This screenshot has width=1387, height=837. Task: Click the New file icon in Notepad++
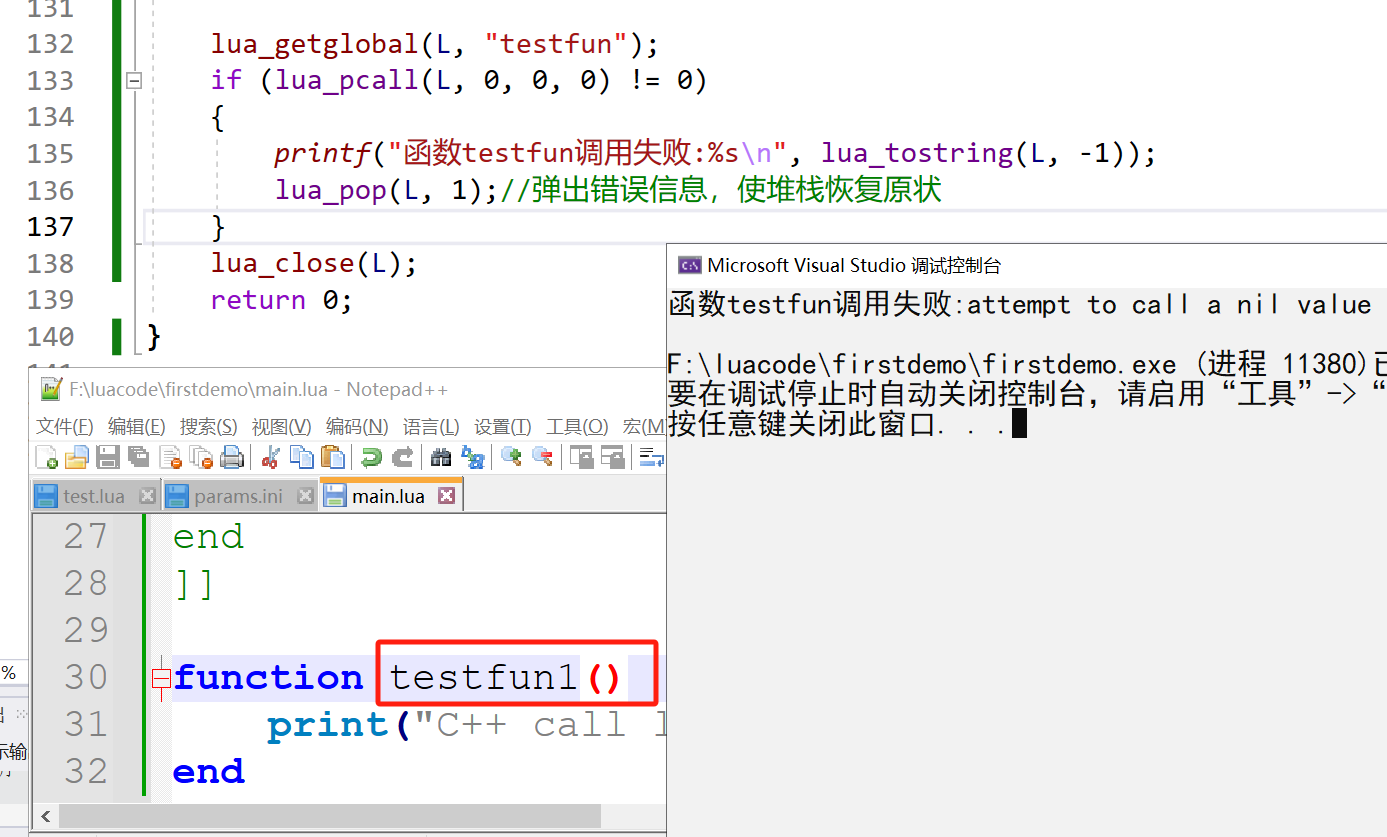(46, 457)
